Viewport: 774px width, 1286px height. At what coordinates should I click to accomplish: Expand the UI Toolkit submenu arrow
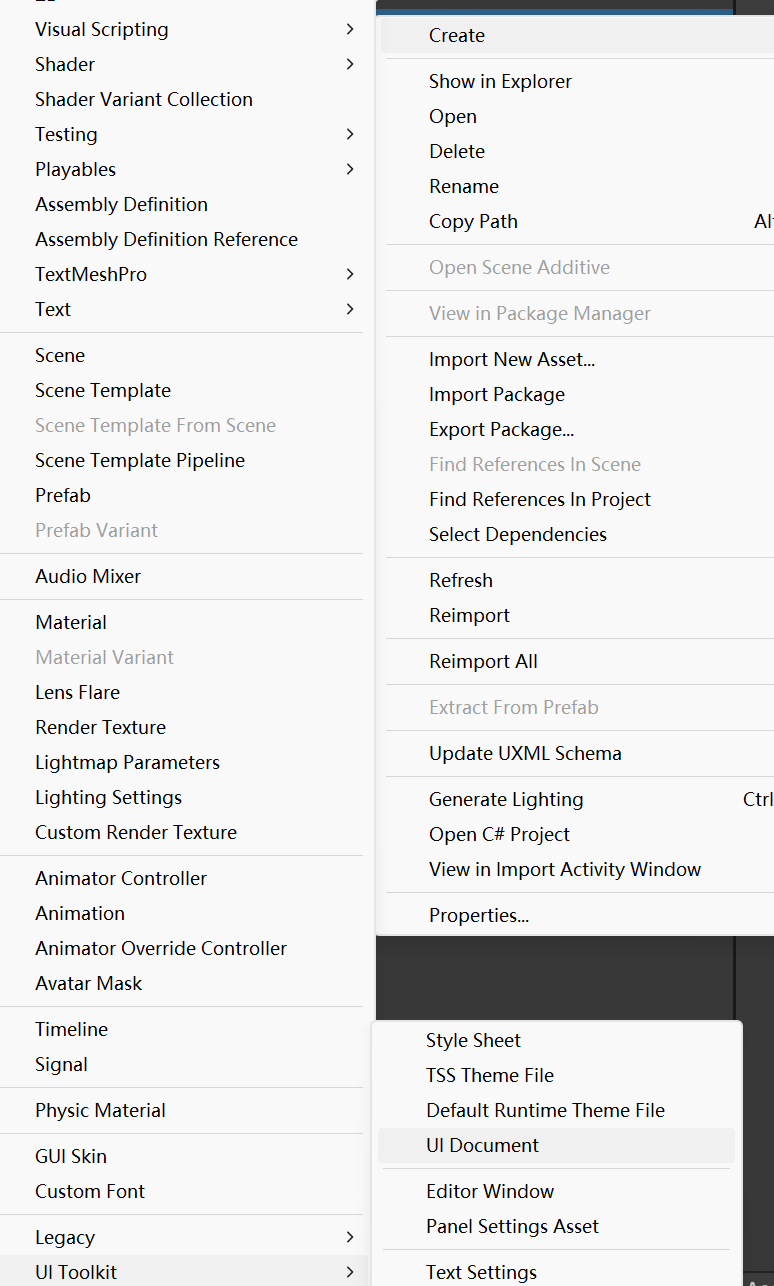[350, 1272]
